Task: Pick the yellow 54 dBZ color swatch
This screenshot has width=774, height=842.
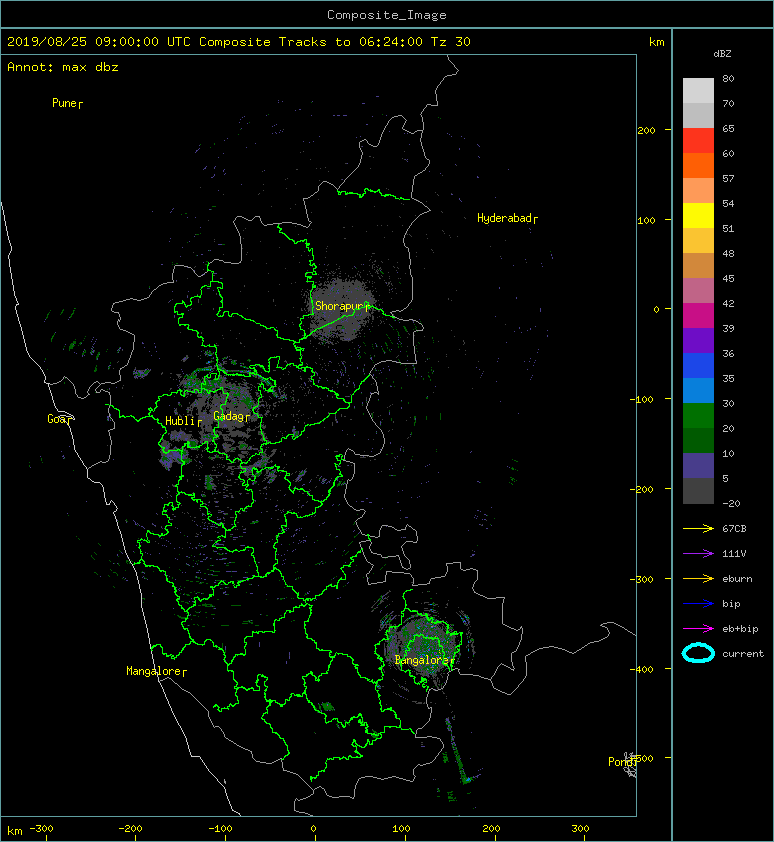Action: [698, 215]
